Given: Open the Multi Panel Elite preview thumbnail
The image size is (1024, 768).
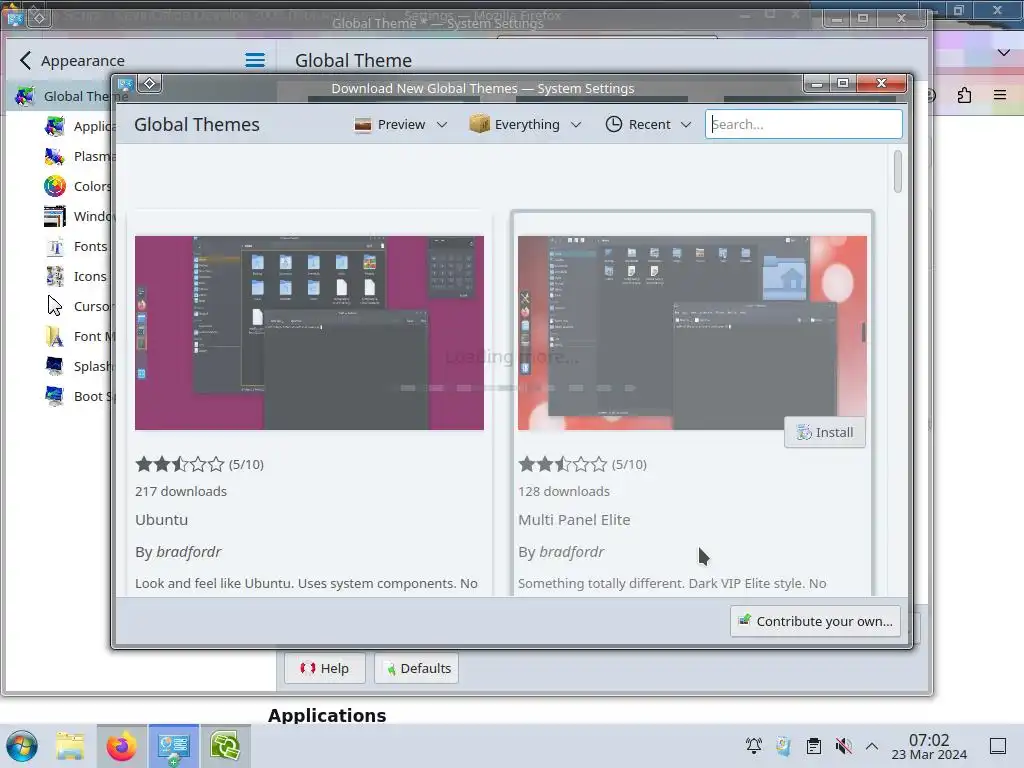Looking at the screenshot, I should tap(692, 333).
